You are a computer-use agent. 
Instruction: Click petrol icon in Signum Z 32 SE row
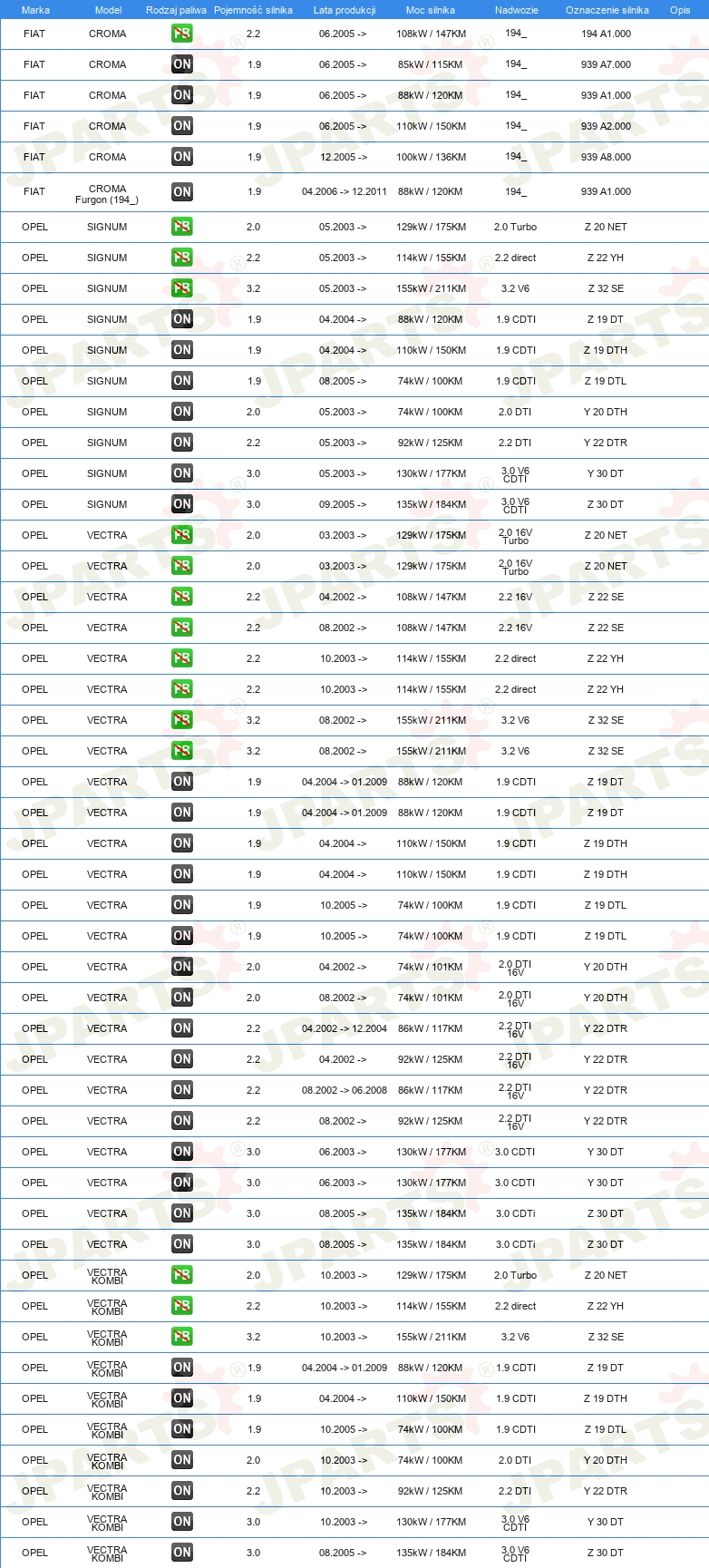pos(182,288)
